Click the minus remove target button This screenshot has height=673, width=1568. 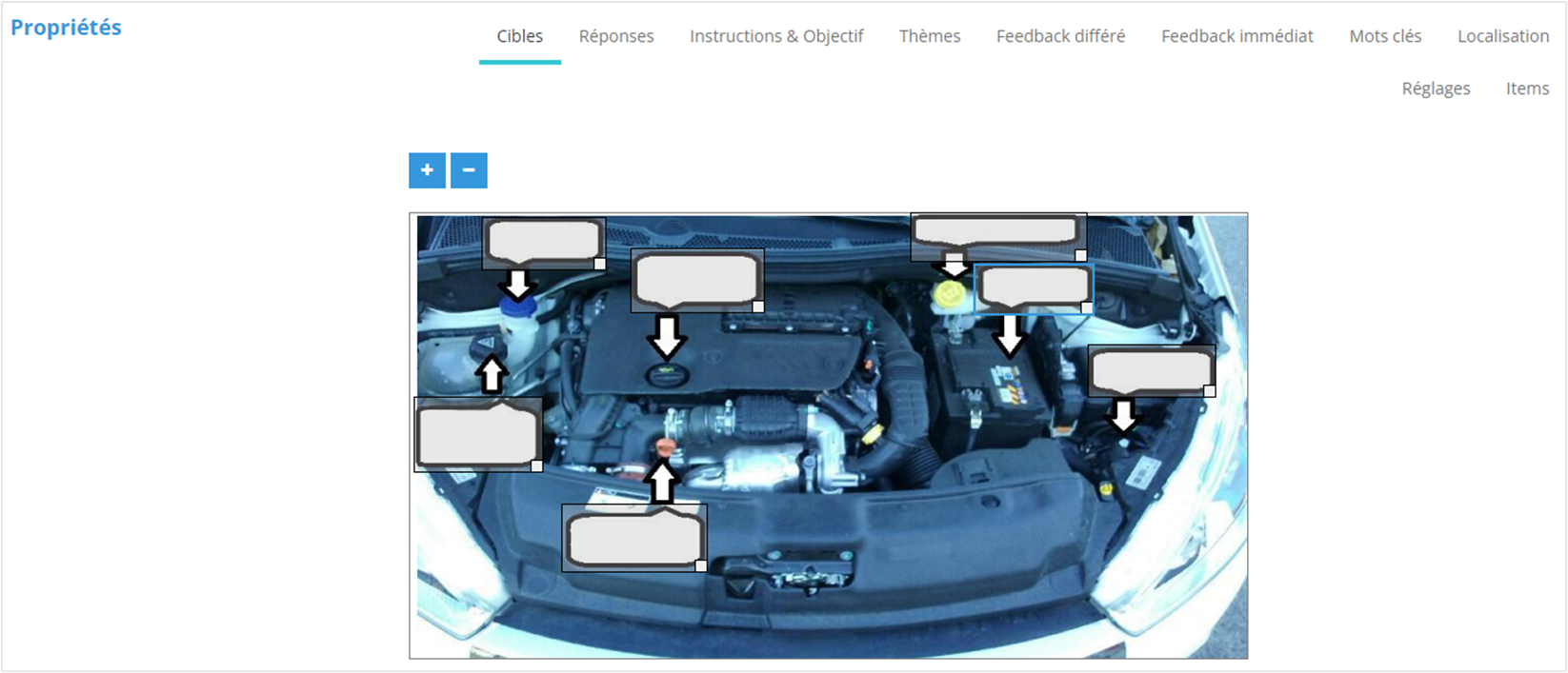(x=469, y=170)
